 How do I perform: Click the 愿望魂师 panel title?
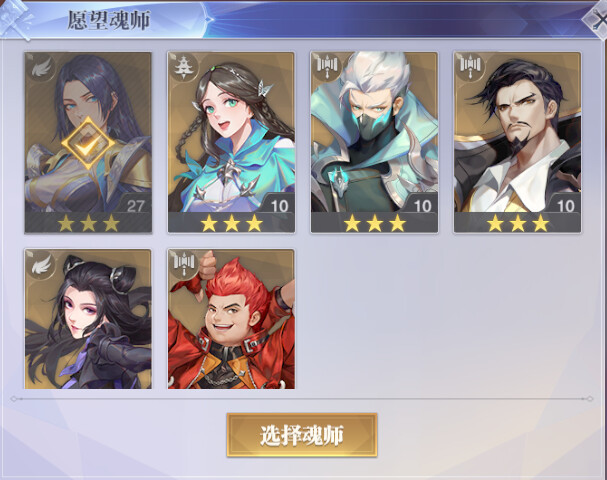pyautogui.click(x=109, y=20)
